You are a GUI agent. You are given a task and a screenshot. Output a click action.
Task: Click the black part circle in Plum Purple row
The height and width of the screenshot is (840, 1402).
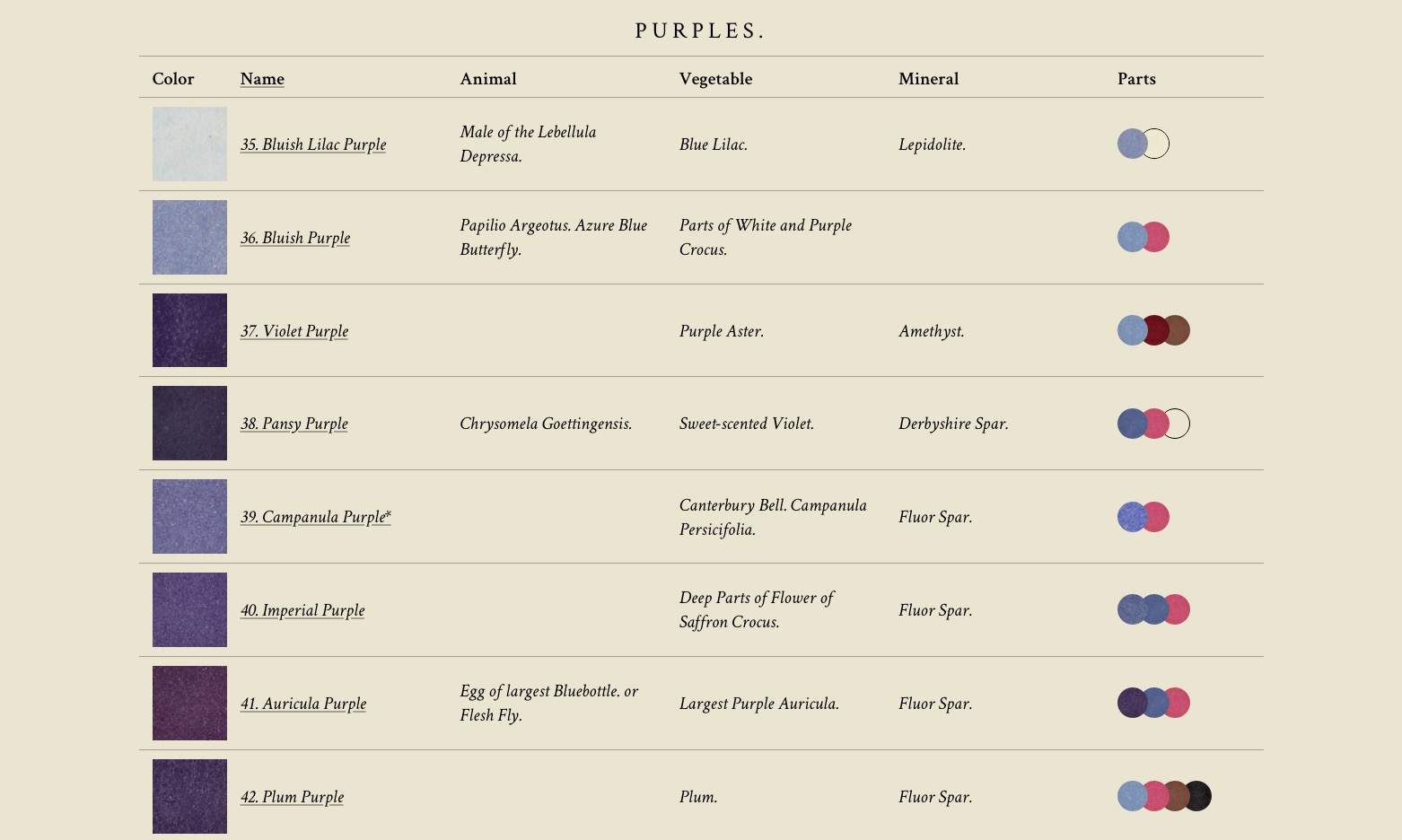tap(1199, 796)
